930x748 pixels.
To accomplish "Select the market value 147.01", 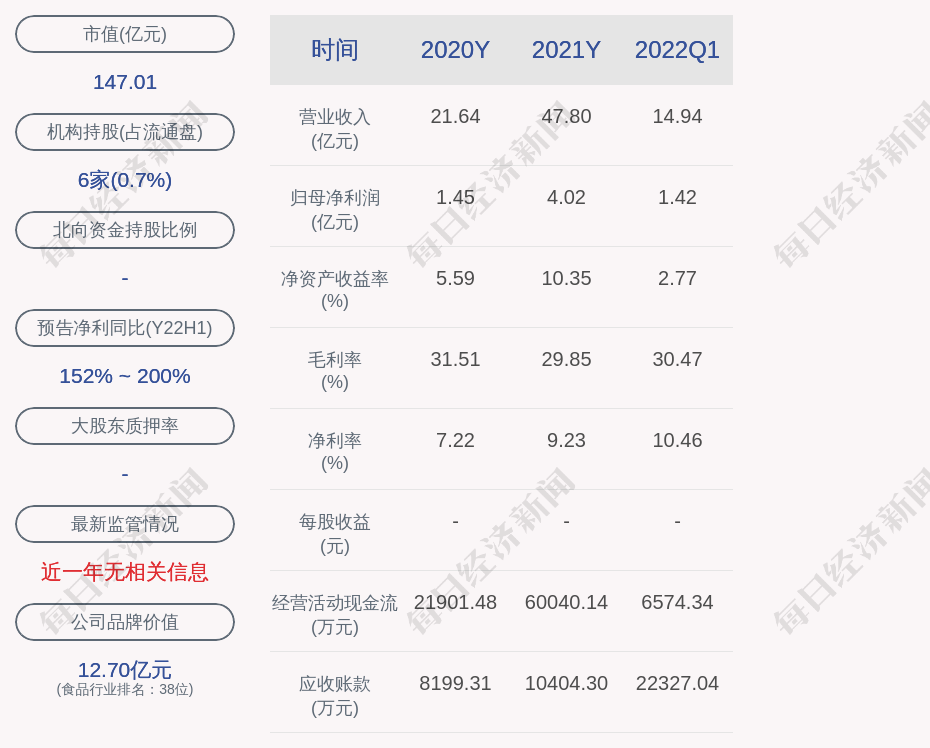I will coord(125,82).
